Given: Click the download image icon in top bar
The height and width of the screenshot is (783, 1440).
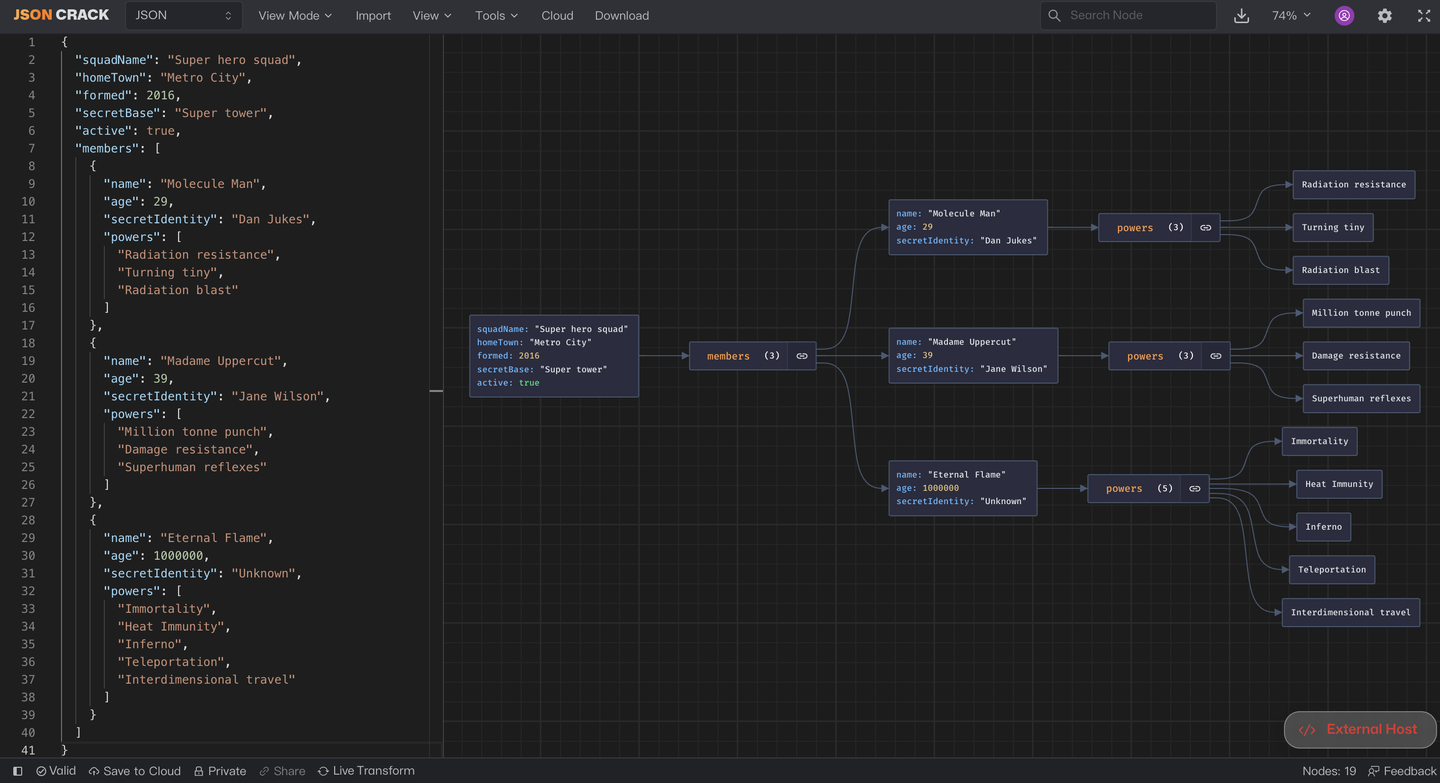Looking at the screenshot, I should (x=1241, y=16).
